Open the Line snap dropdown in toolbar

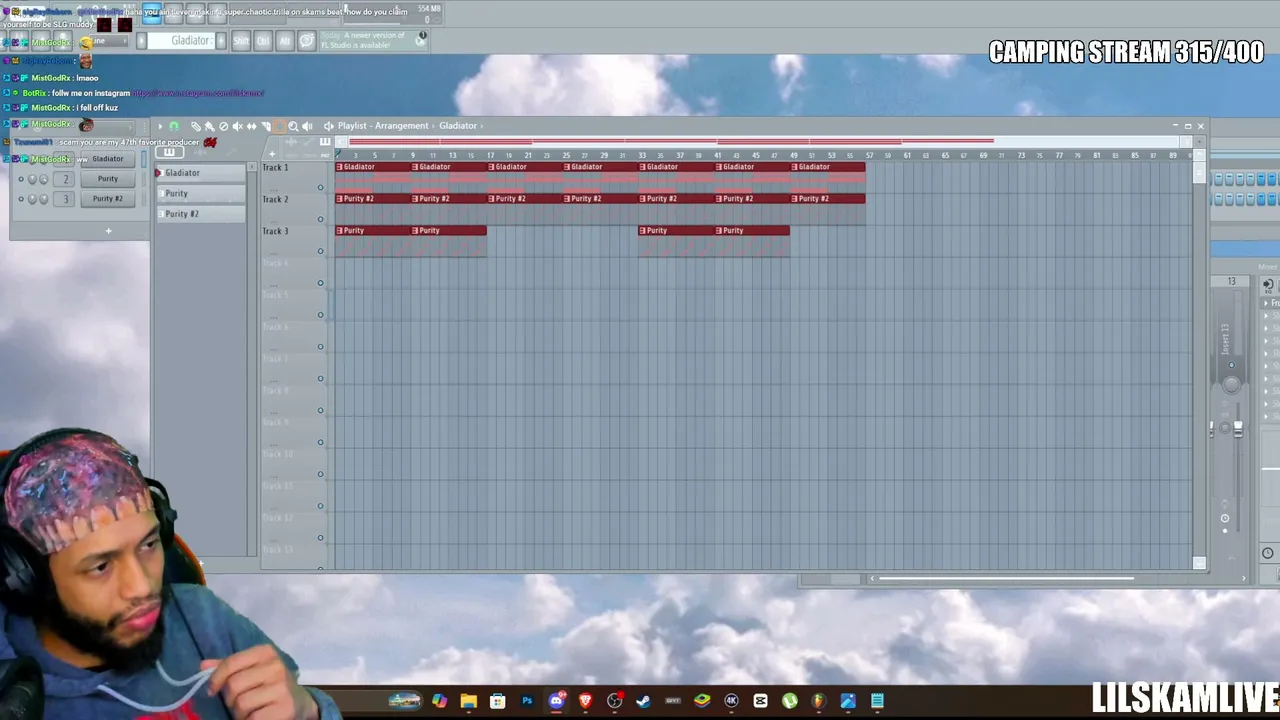click(108, 41)
